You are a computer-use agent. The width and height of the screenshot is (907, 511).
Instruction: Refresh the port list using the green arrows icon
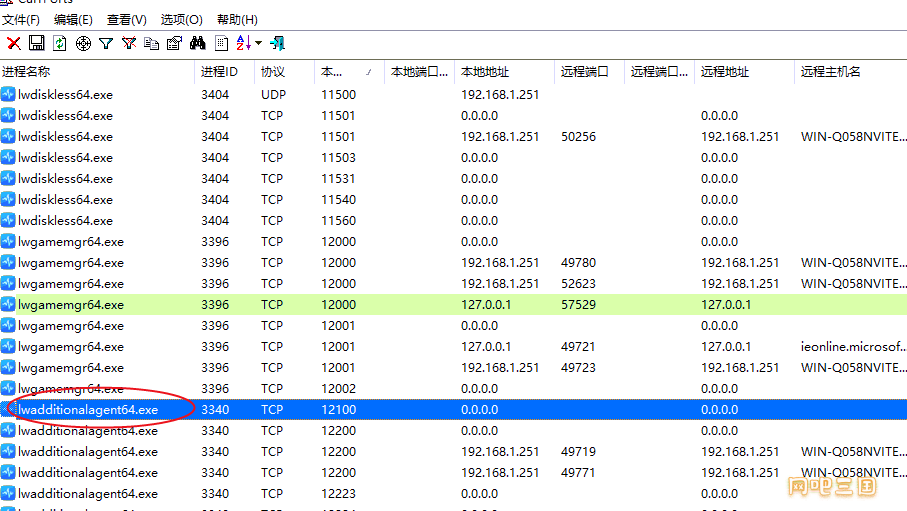tap(60, 43)
